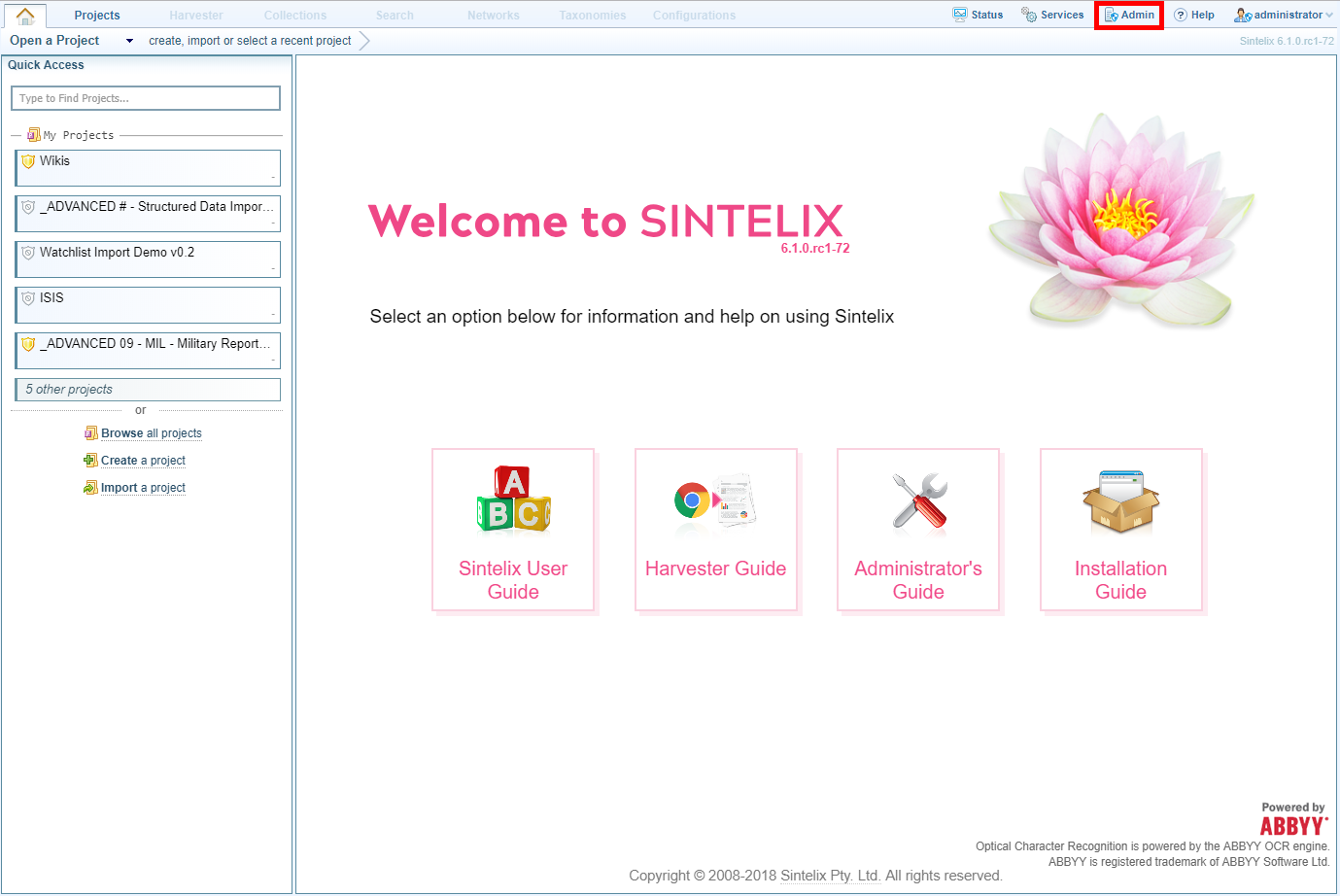This screenshot has height=896, width=1340.
Task: Click the breadcrumb chevron after recent project
Action: [364, 41]
